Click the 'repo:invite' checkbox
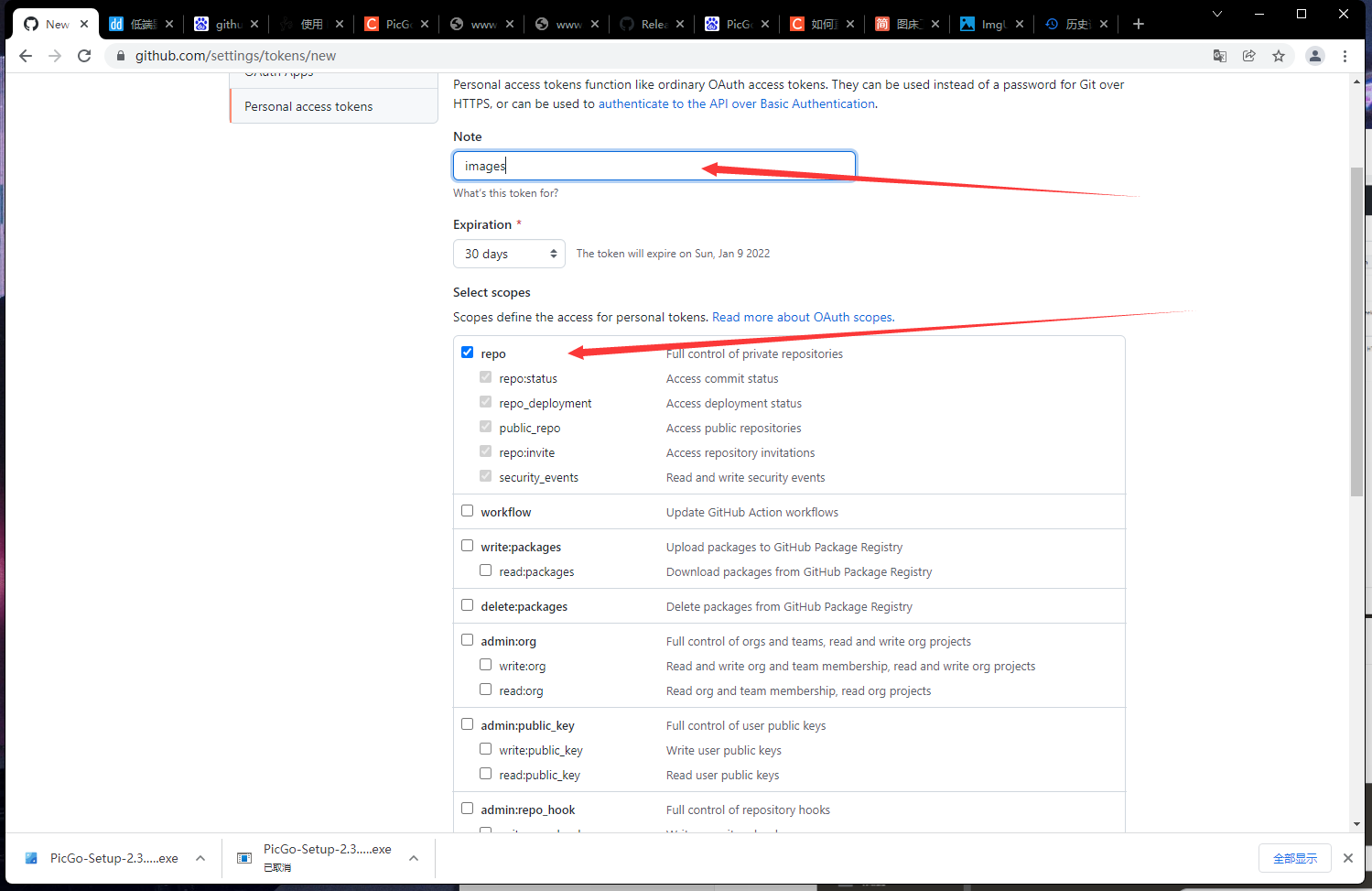 486,451
